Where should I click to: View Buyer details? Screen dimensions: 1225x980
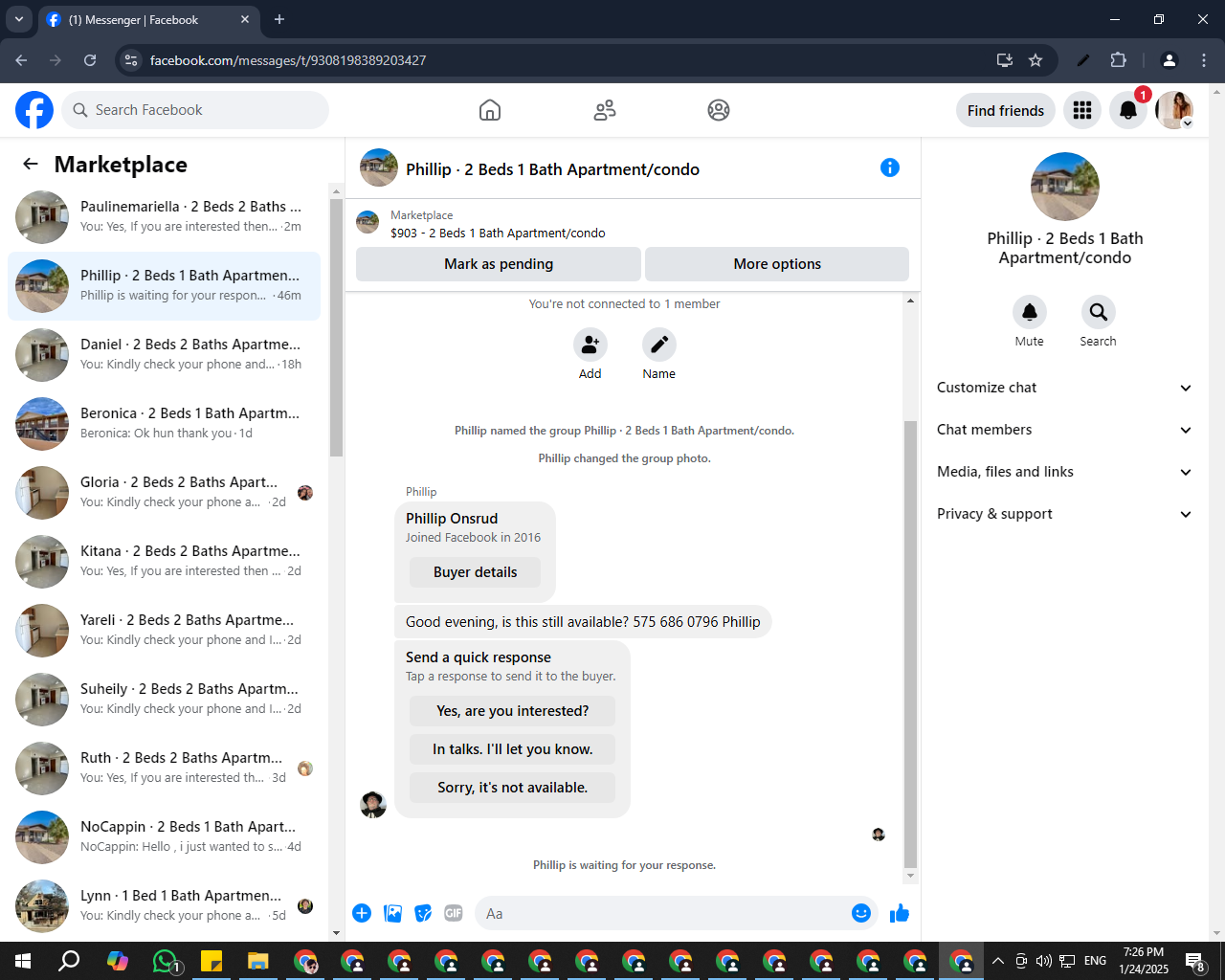pos(476,572)
